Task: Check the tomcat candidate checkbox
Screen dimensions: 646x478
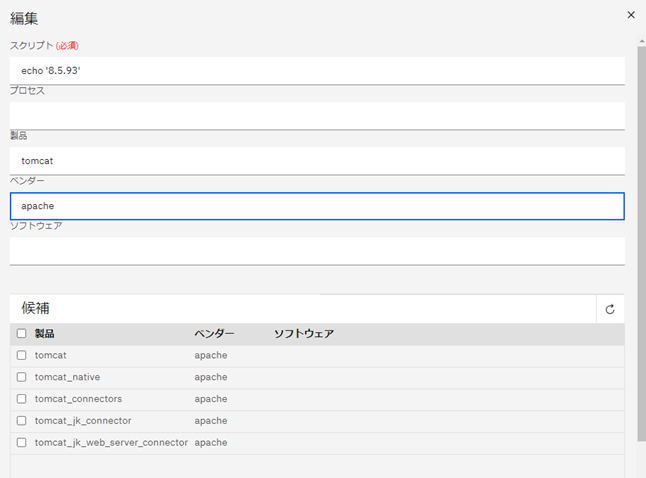Action: (21, 355)
